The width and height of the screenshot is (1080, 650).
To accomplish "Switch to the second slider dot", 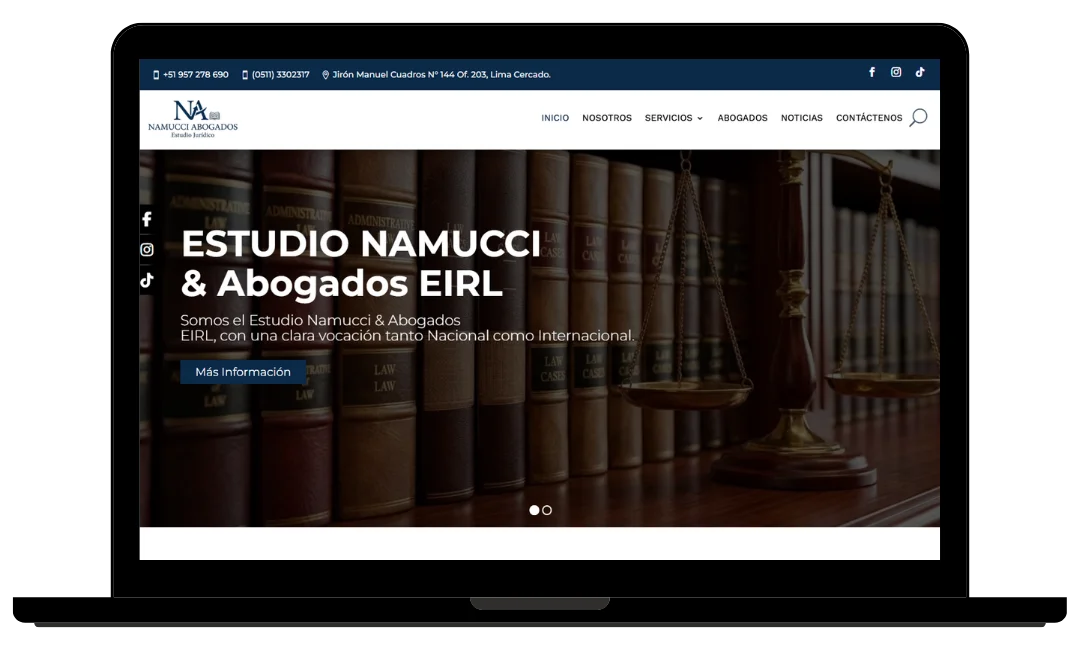I will [x=547, y=510].
